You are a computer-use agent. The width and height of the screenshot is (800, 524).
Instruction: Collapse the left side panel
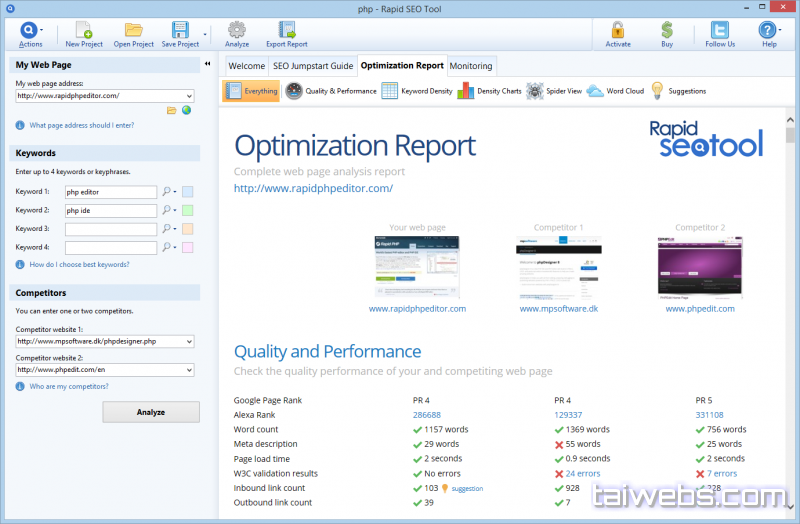coord(207,64)
